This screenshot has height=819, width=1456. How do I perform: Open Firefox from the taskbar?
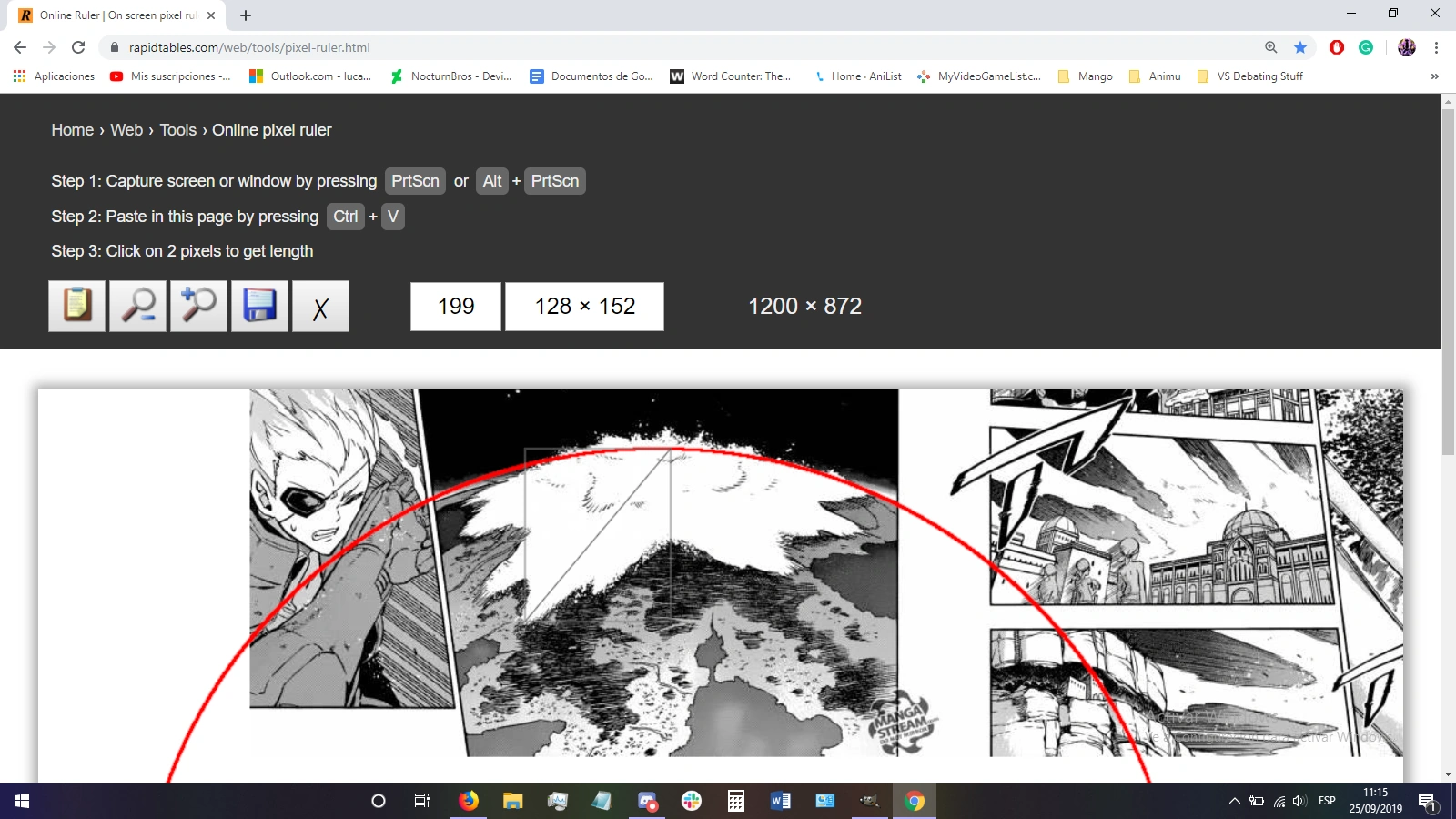coord(469,801)
